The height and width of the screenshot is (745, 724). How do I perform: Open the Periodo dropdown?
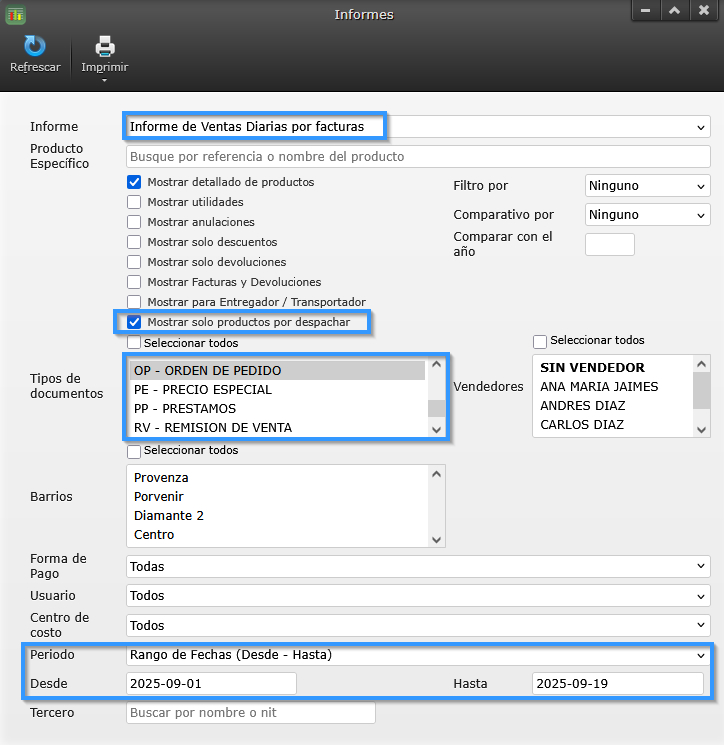pyautogui.click(x=417, y=655)
